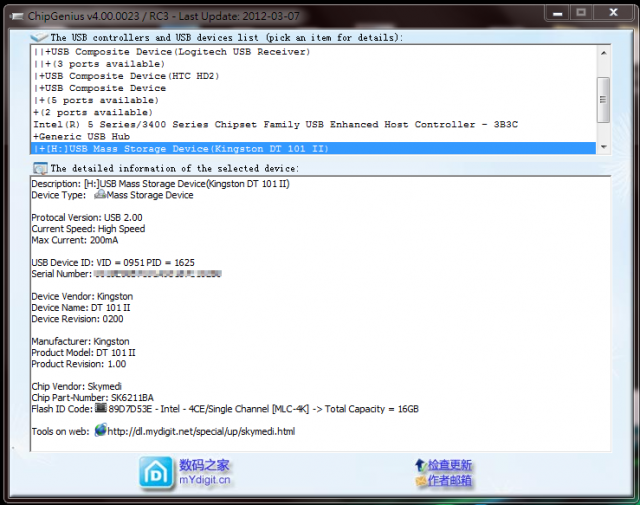The height and width of the screenshot is (505, 640).
Task: Click 'Product Revision: 1.00' text
Action: tap(79, 364)
